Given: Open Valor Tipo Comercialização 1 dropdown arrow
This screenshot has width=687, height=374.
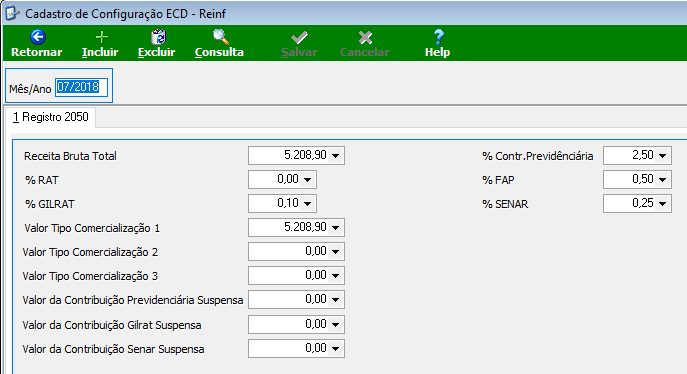Looking at the screenshot, I should tap(336, 228).
